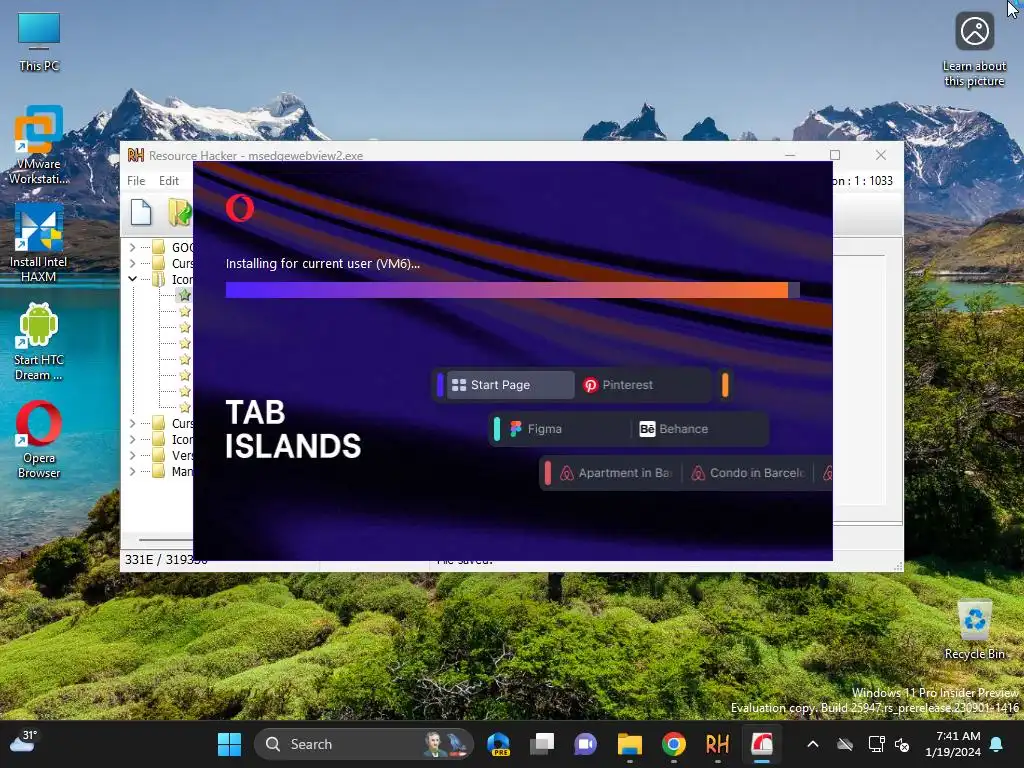Expand the Curs folder below the star items

pos(133,423)
